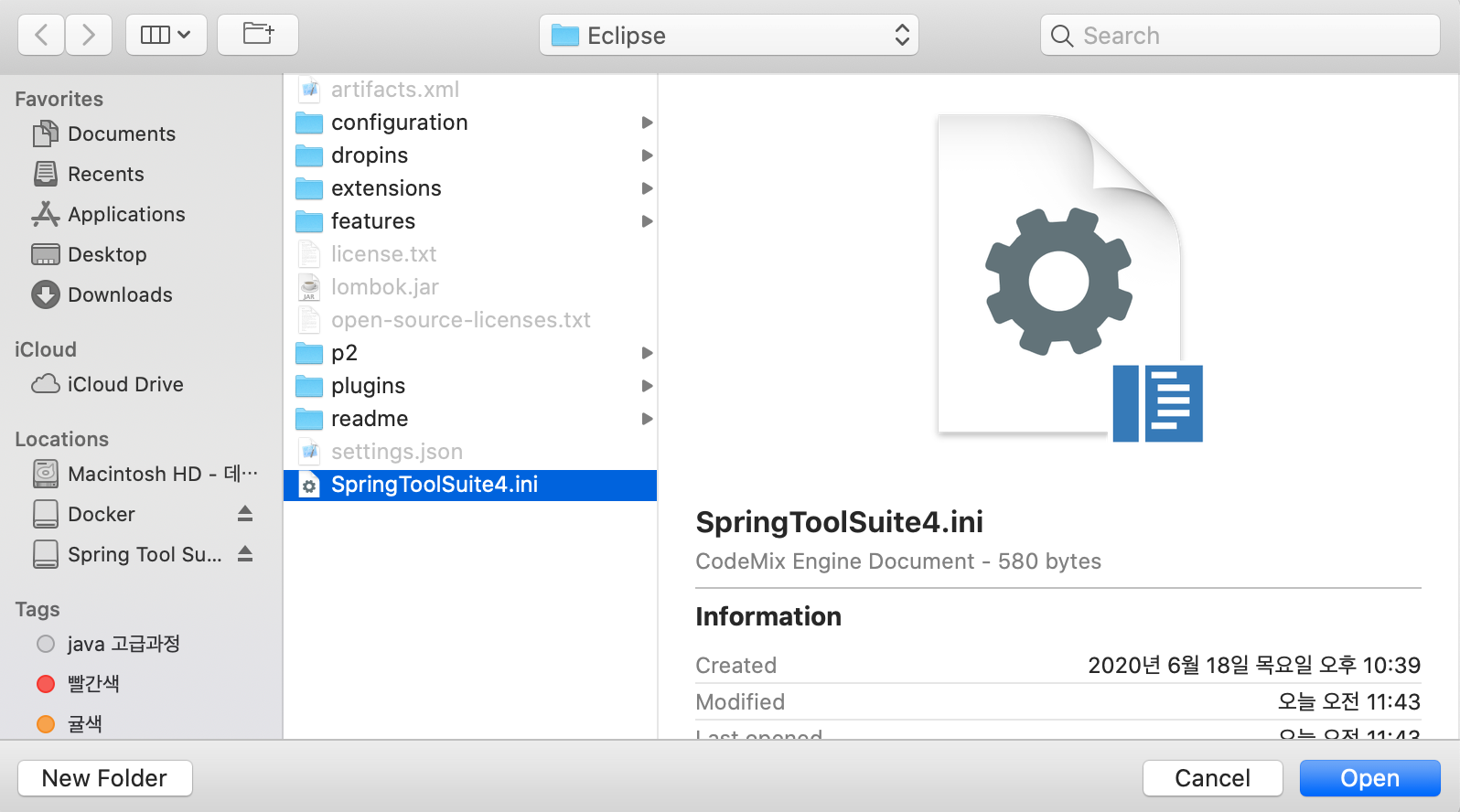The width and height of the screenshot is (1460, 812).
Task: Select Macintosh HD volume in Locations
Action: (146, 474)
